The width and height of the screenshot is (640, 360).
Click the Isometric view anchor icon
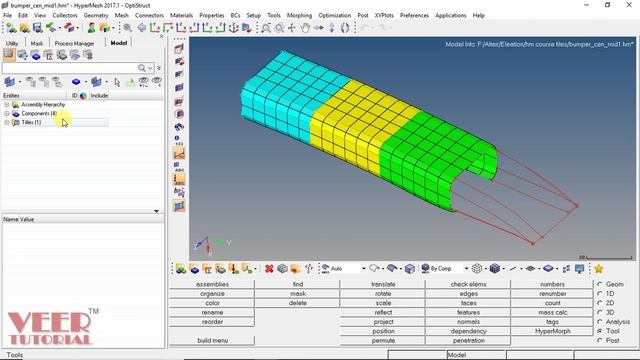[233, 28]
